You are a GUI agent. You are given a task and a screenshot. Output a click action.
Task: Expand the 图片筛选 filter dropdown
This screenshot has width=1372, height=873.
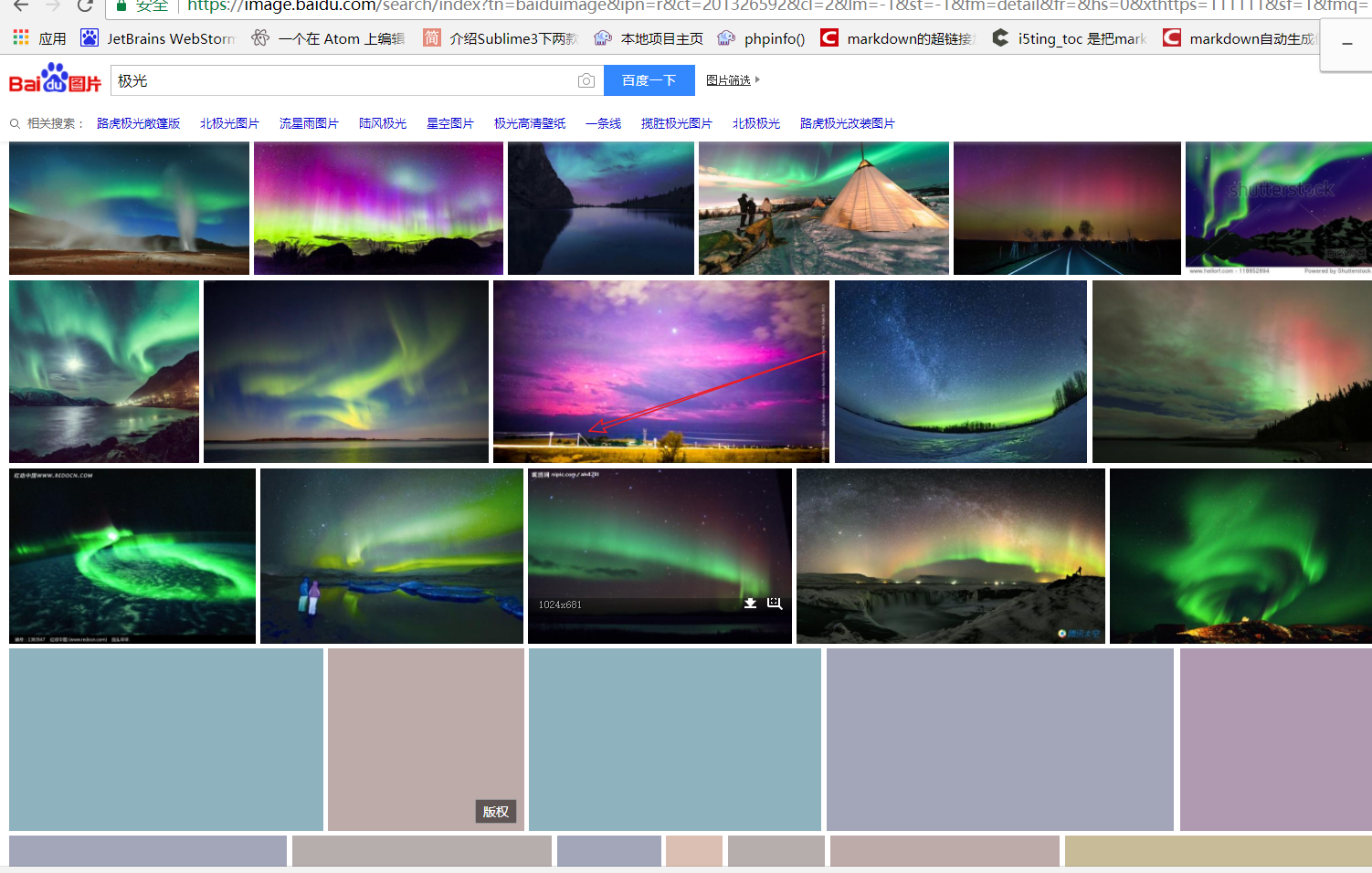click(x=733, y=80)
